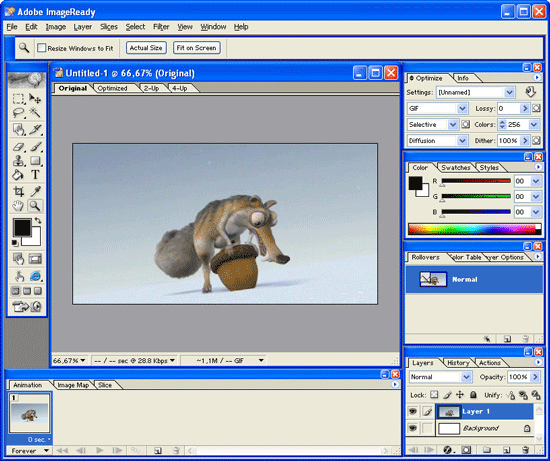Select the Rectangle shape tool
550x461 pixels.
35,161
